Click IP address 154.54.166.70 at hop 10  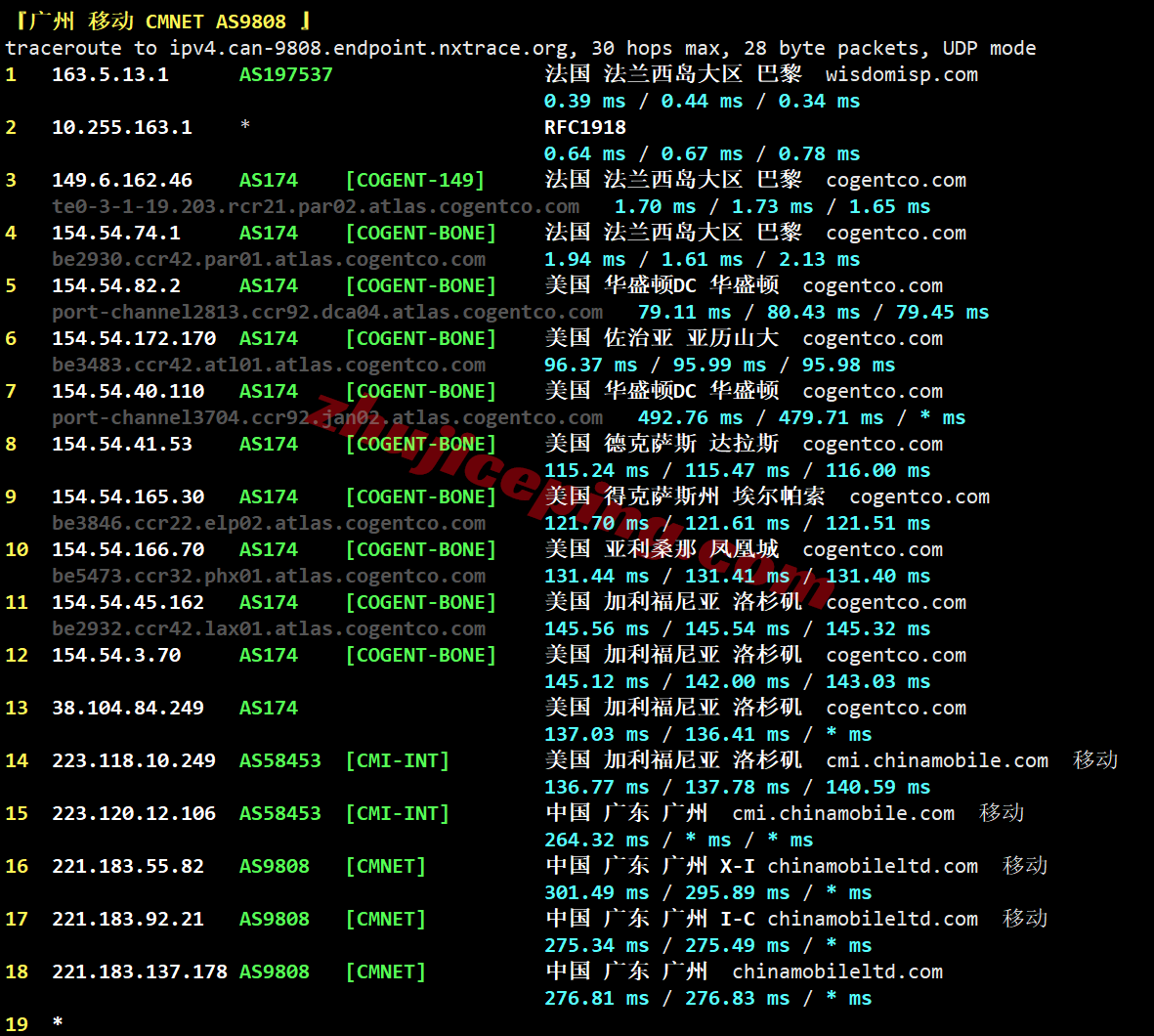(127, 550)
